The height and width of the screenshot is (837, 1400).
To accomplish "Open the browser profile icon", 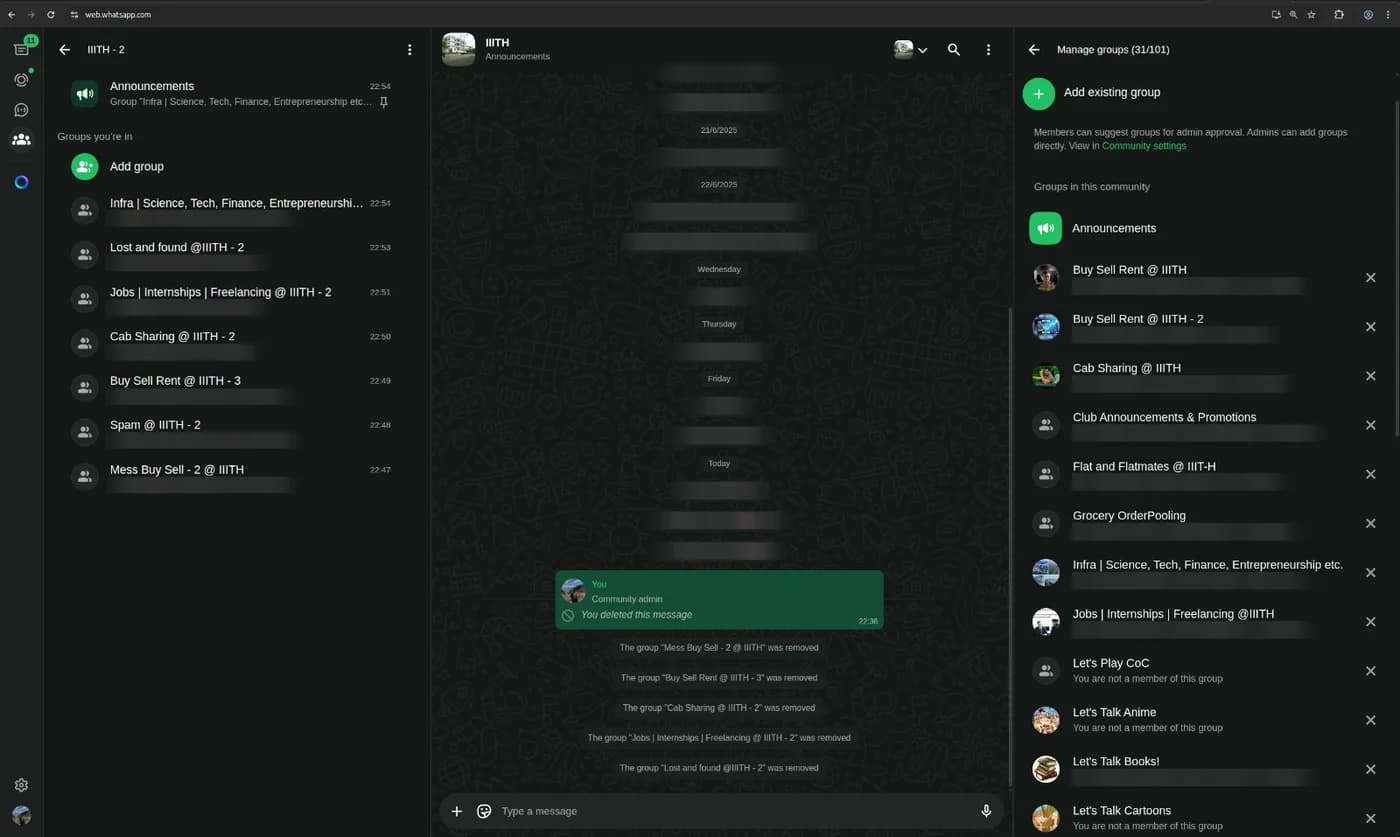I will [x=1368, y=14].
